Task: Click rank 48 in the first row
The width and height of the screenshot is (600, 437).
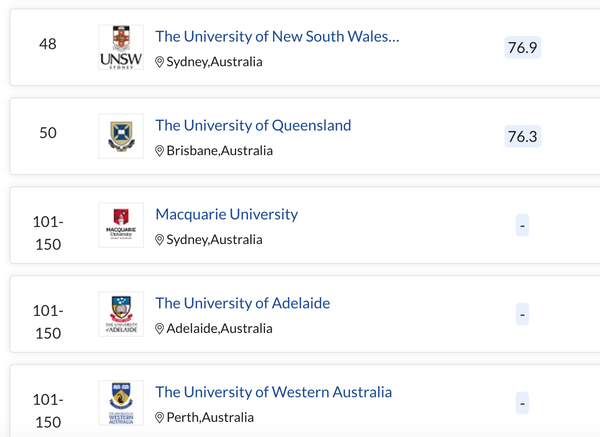Action: [x=48, y=44]
